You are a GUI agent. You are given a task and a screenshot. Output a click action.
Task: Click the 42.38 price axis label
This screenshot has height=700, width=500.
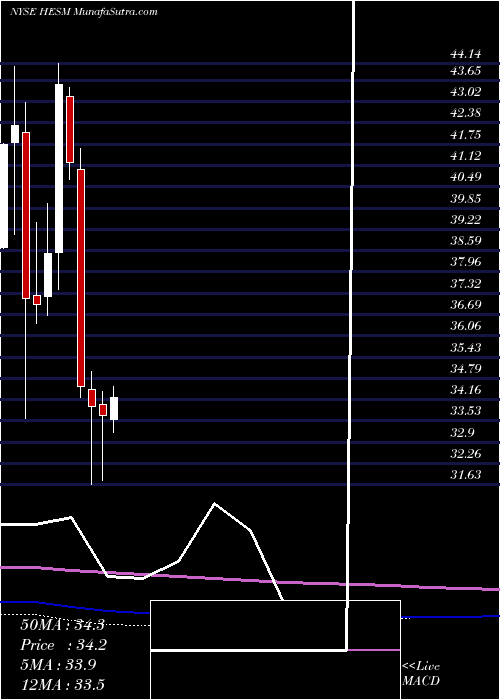tap(466, 113)
